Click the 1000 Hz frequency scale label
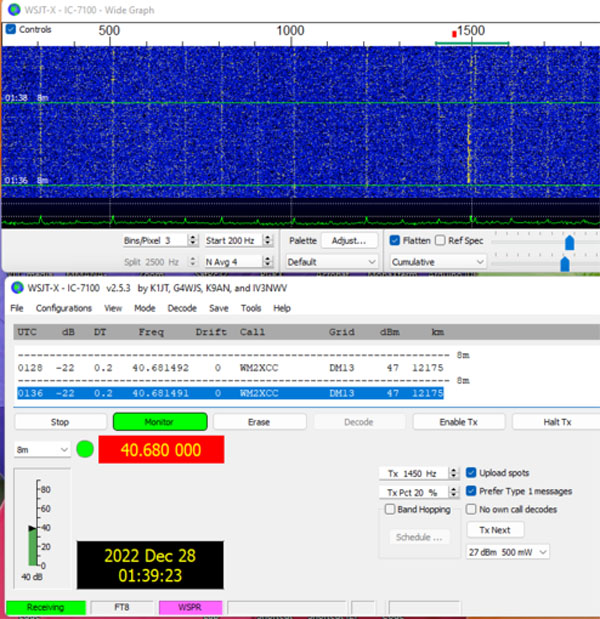600x619 pixels. [290, 30]
